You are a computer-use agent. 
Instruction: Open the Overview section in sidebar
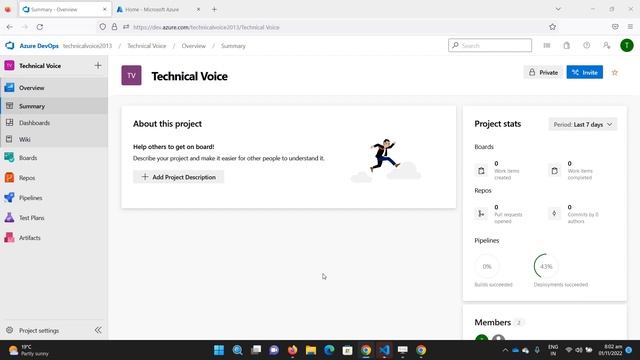pos(54,88)
